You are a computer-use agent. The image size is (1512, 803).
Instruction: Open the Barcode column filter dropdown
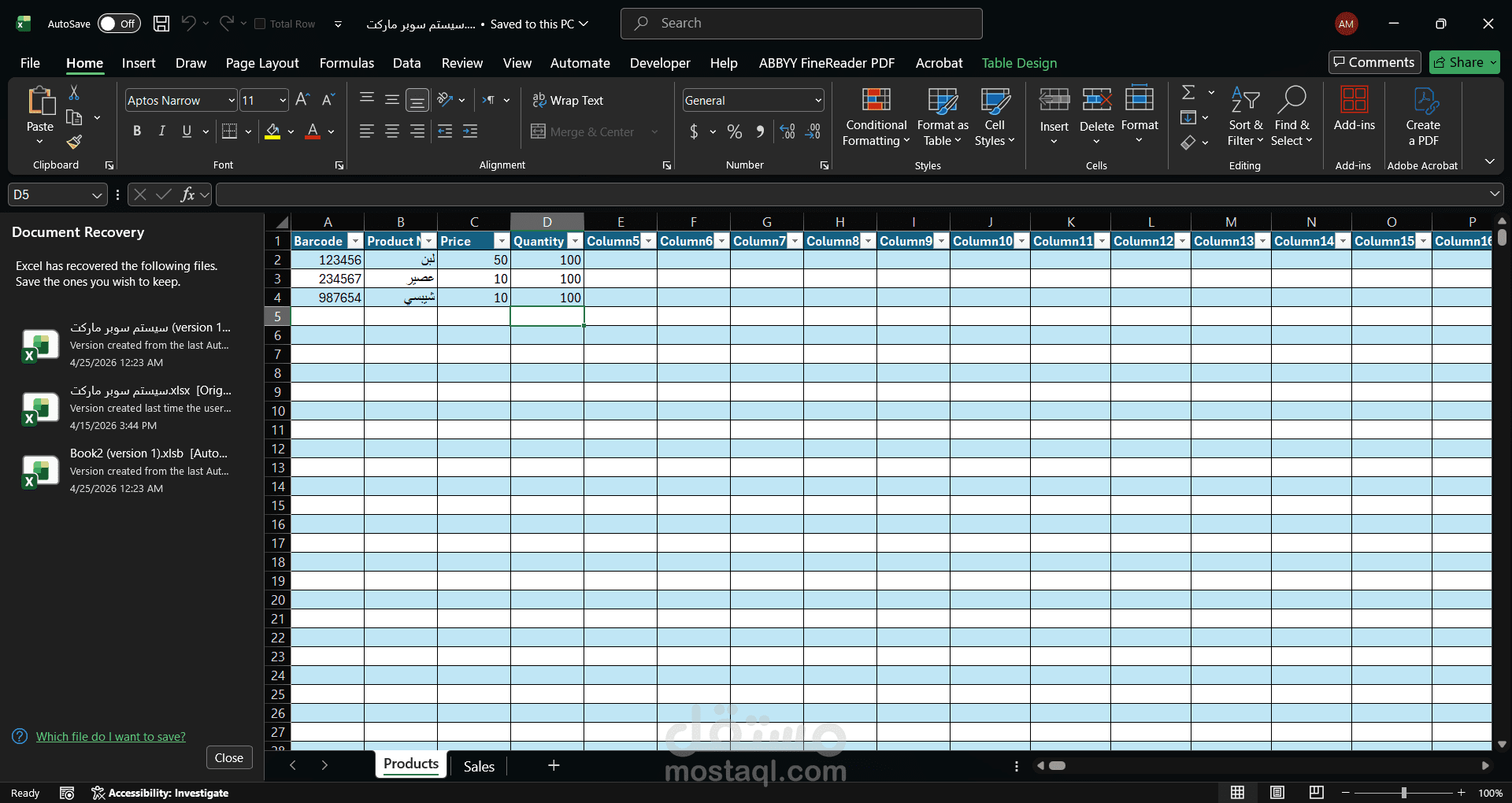pyautogui.click(x=355, y=241)
